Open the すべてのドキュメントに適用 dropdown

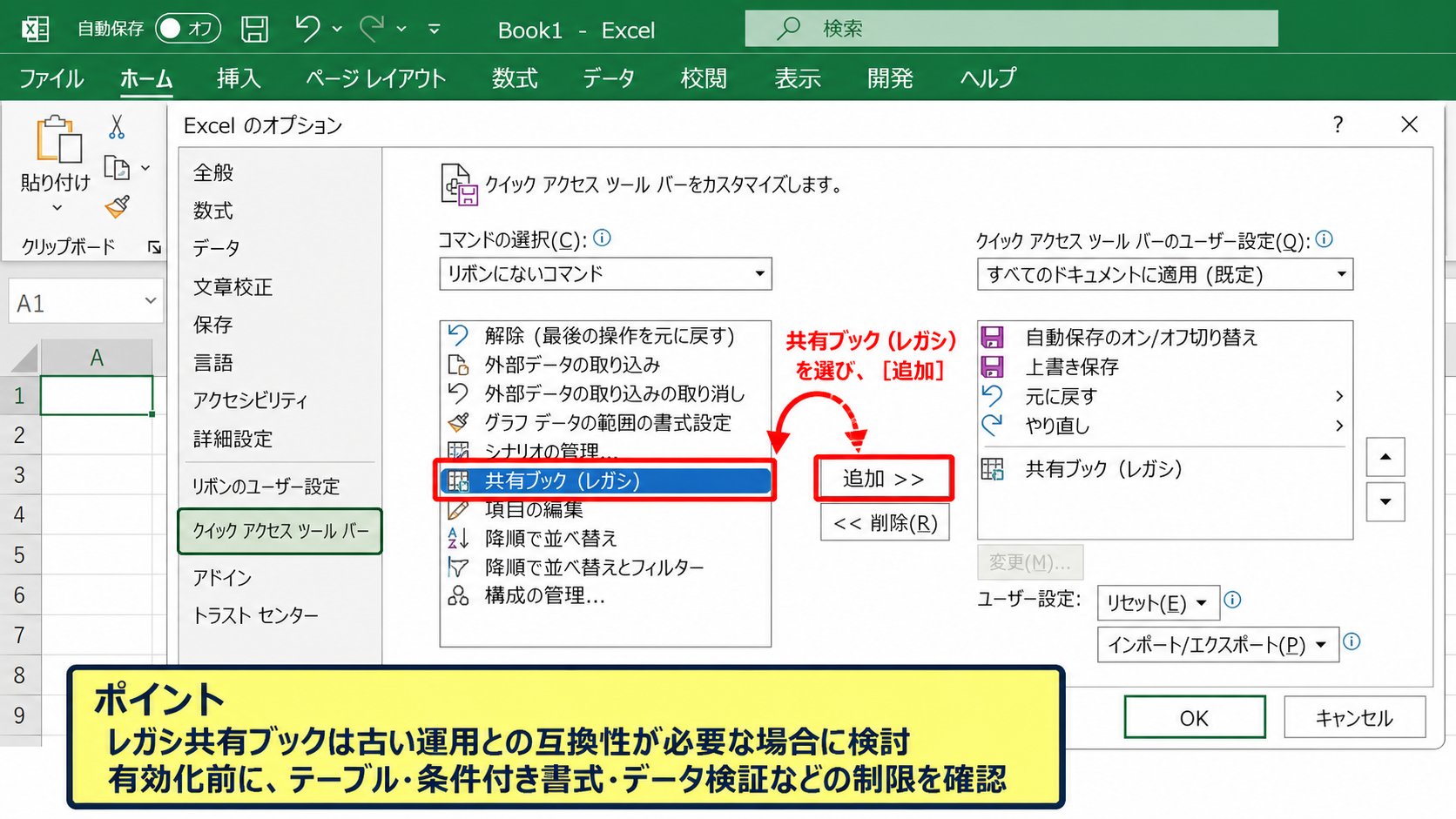click(x=1165, y=274)
